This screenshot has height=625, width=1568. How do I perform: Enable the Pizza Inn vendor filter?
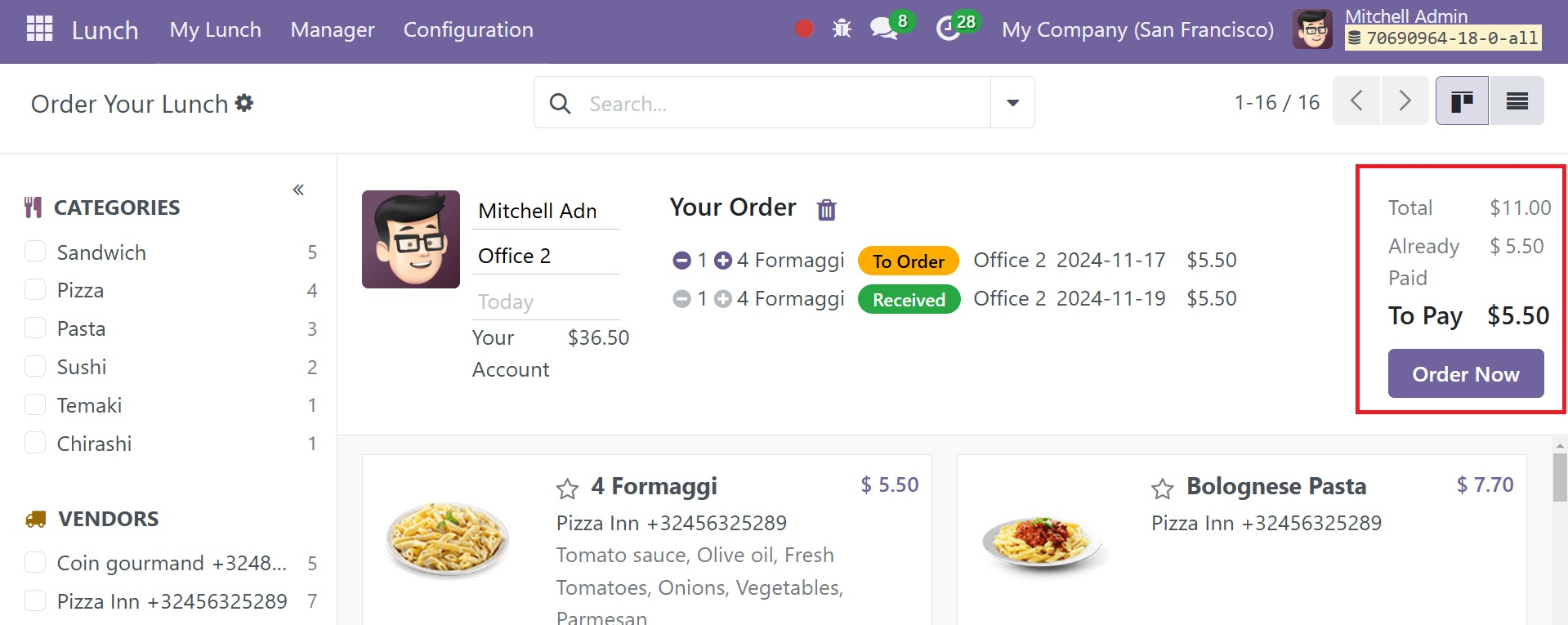coord(35,601)
